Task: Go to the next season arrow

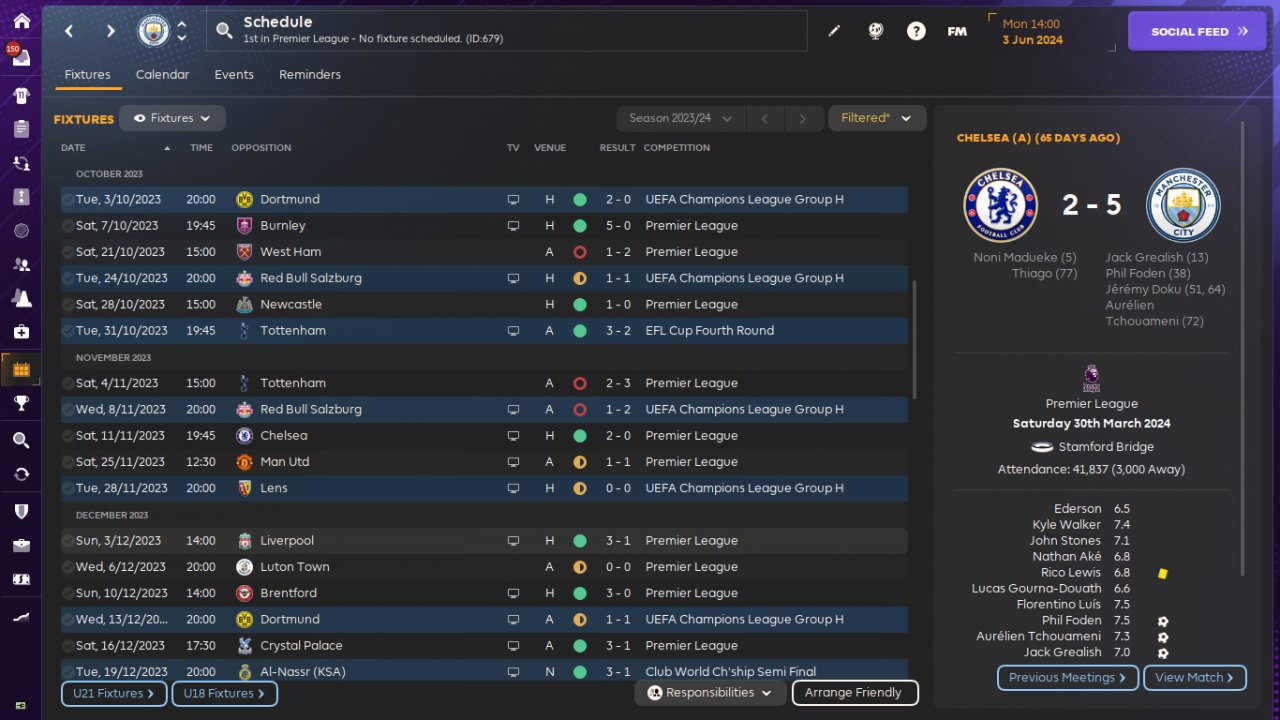Action: point(803,118)
